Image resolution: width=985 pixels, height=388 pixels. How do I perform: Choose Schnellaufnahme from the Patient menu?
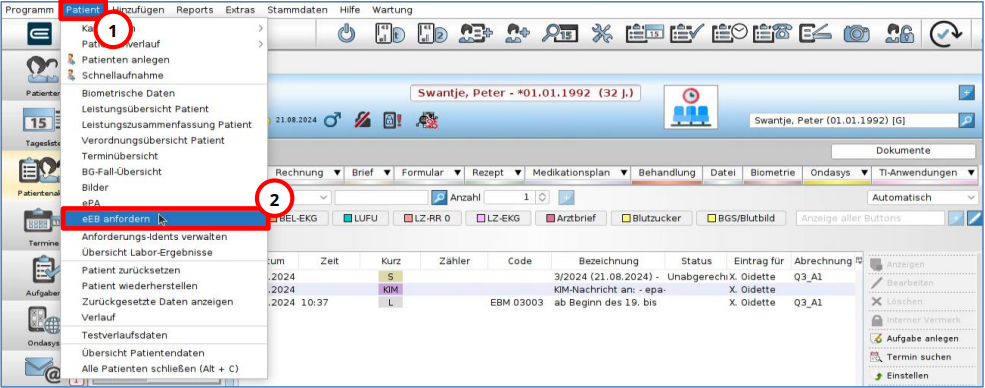click(165, 75)
